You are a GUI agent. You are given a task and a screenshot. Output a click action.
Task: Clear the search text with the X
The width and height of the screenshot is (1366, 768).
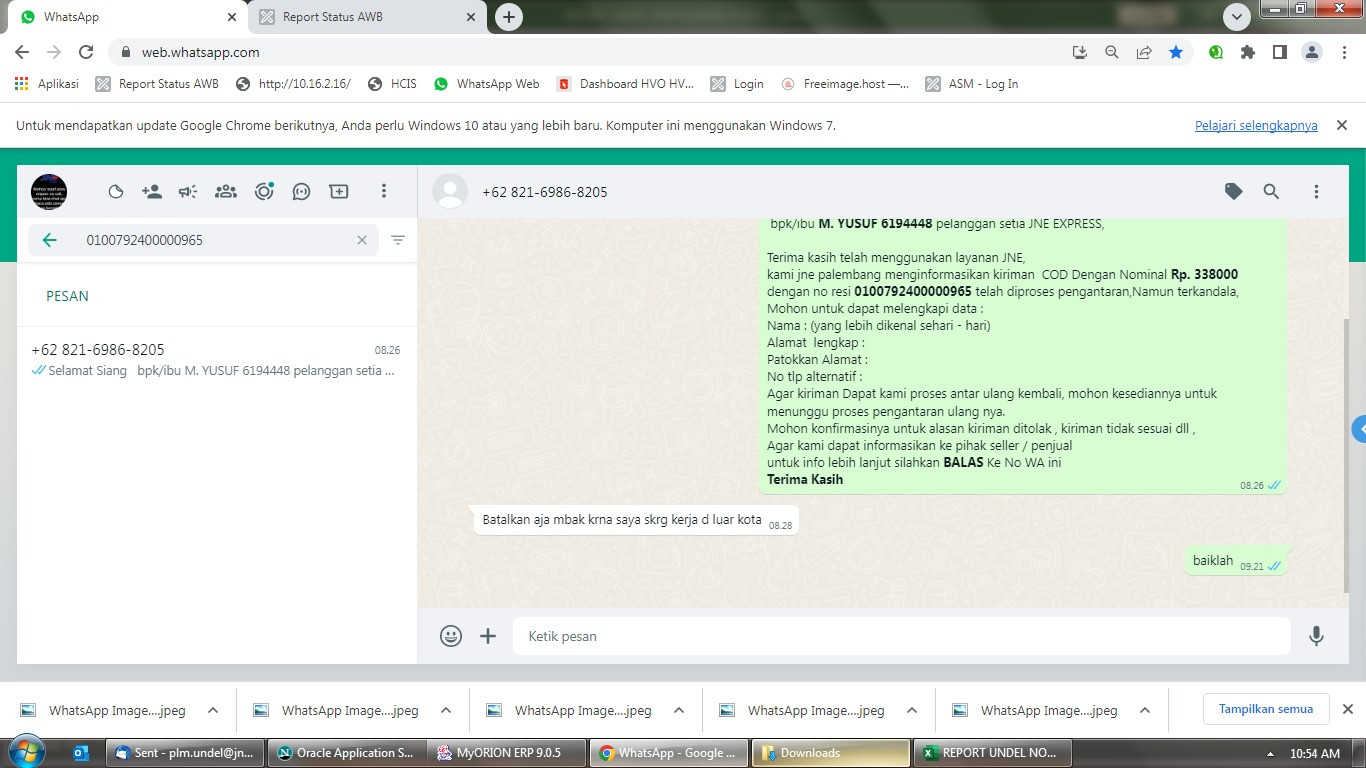point(362,240)
